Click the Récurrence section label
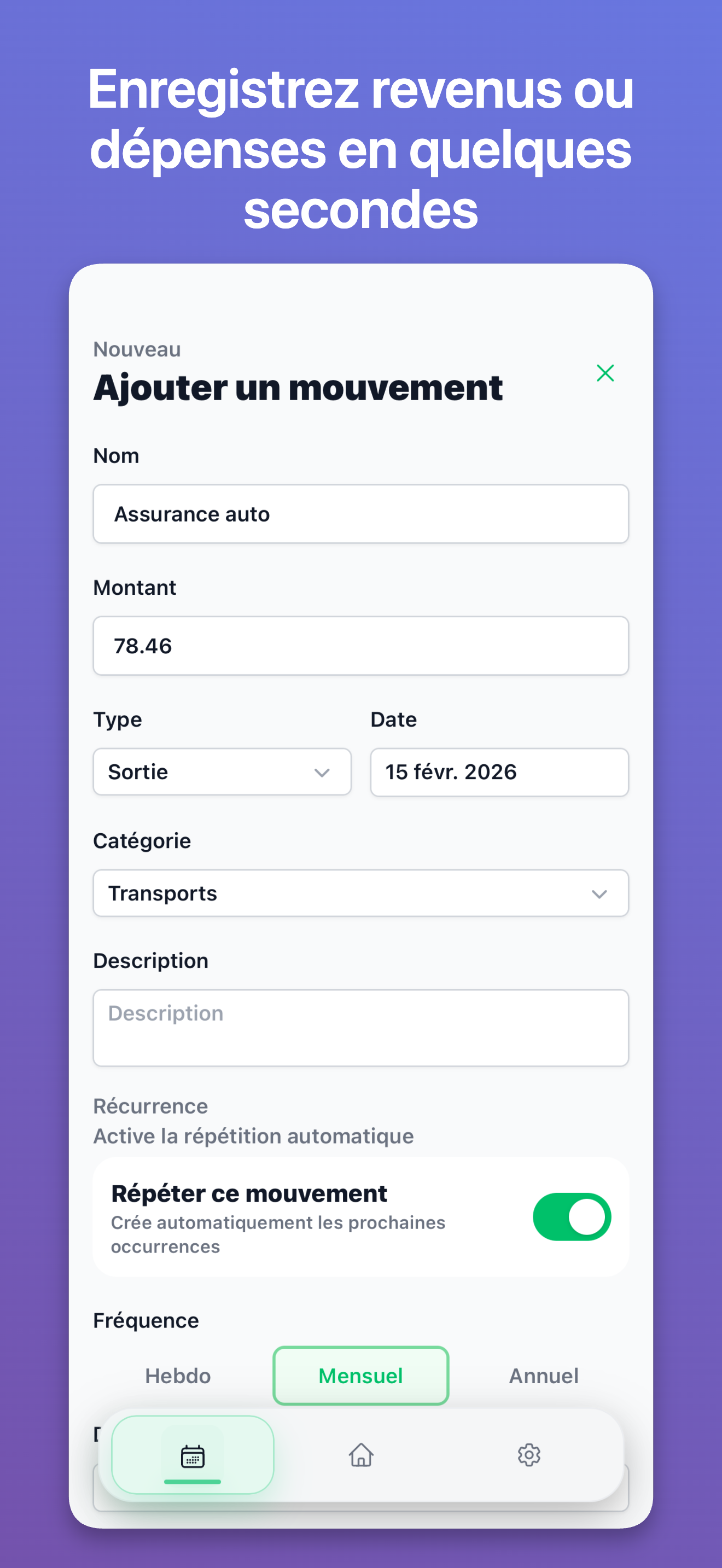This screenshot has height=1568, width=722. 150,1106
